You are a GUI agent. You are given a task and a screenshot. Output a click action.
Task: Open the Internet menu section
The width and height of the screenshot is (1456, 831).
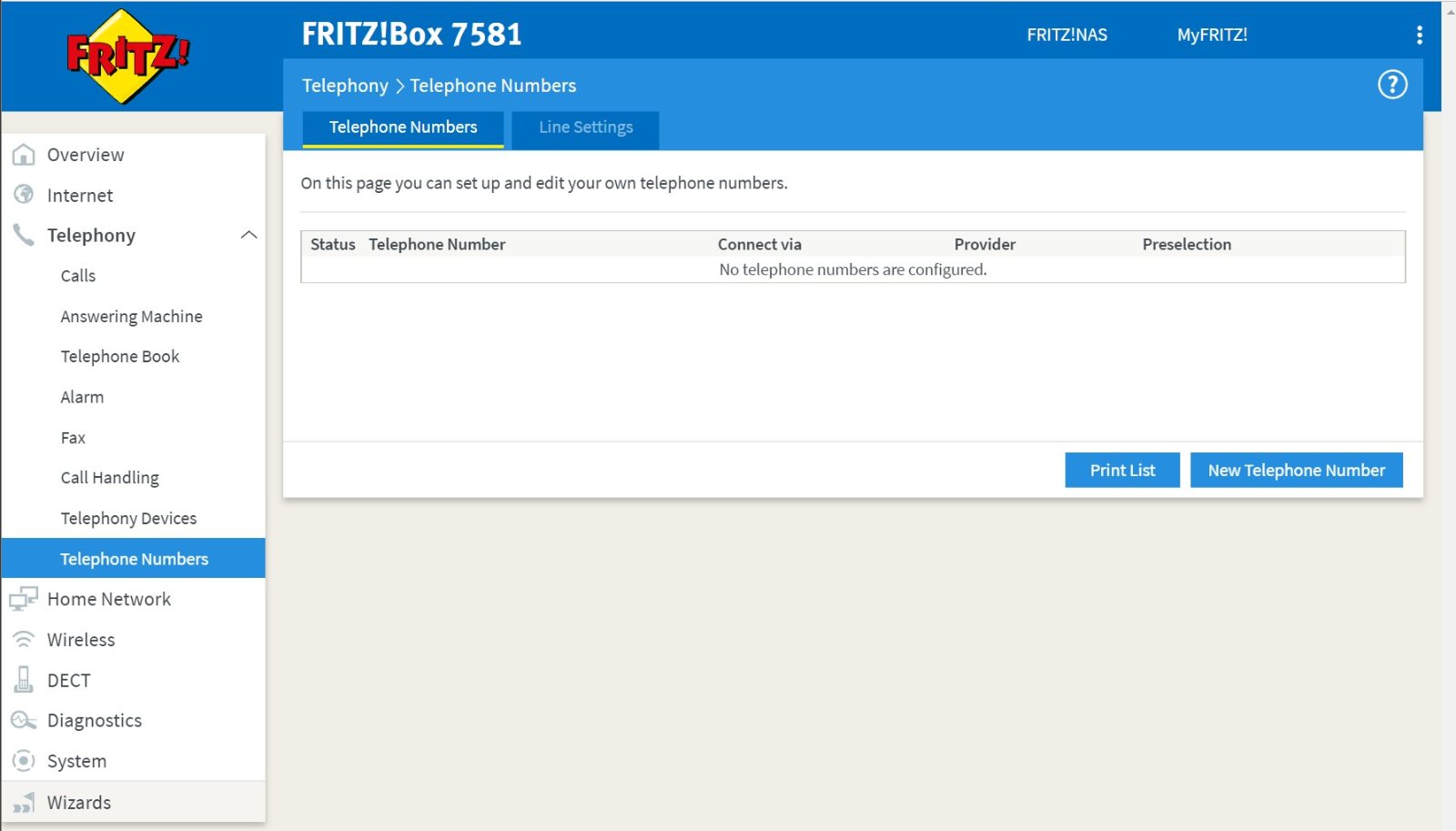coord(80,195)
